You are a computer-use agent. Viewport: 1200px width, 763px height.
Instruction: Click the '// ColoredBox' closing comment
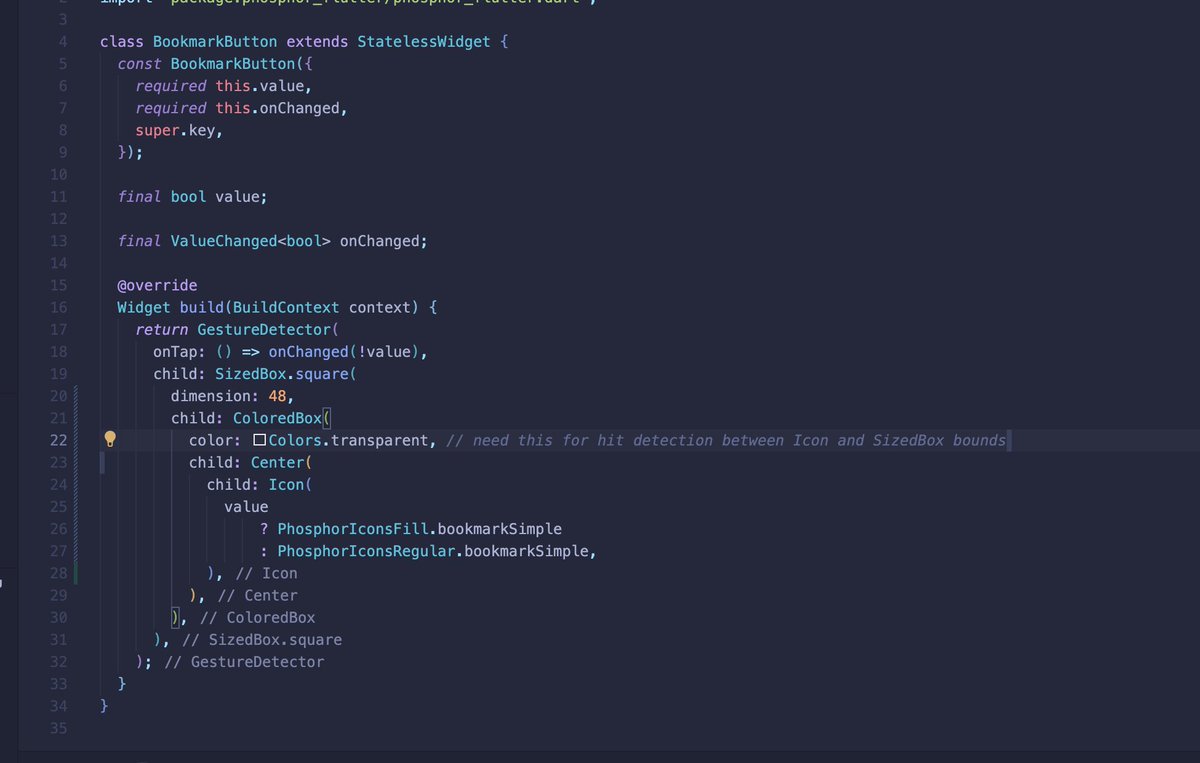coord(256,617)
